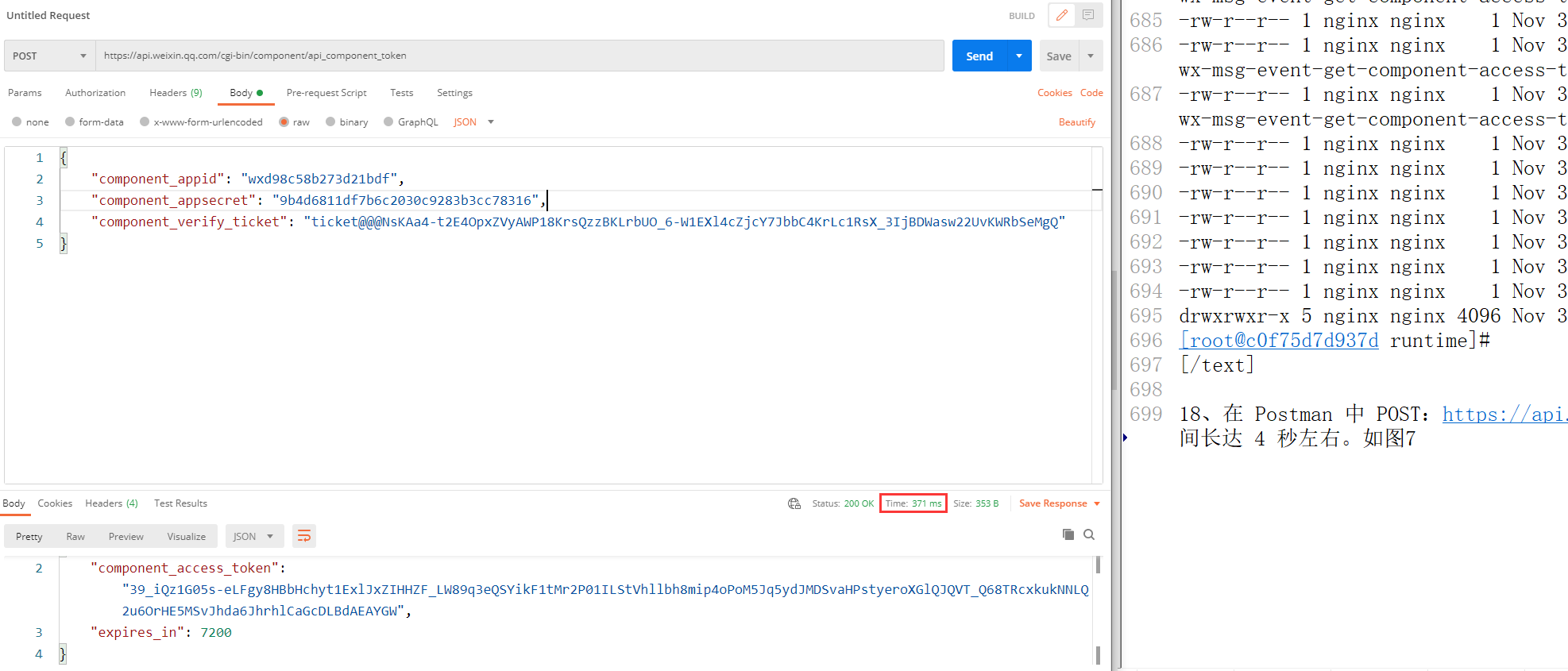1568x671 pixels.
Task: Click the wrap lines icon in response toolbar
Action: coord(303,536)
